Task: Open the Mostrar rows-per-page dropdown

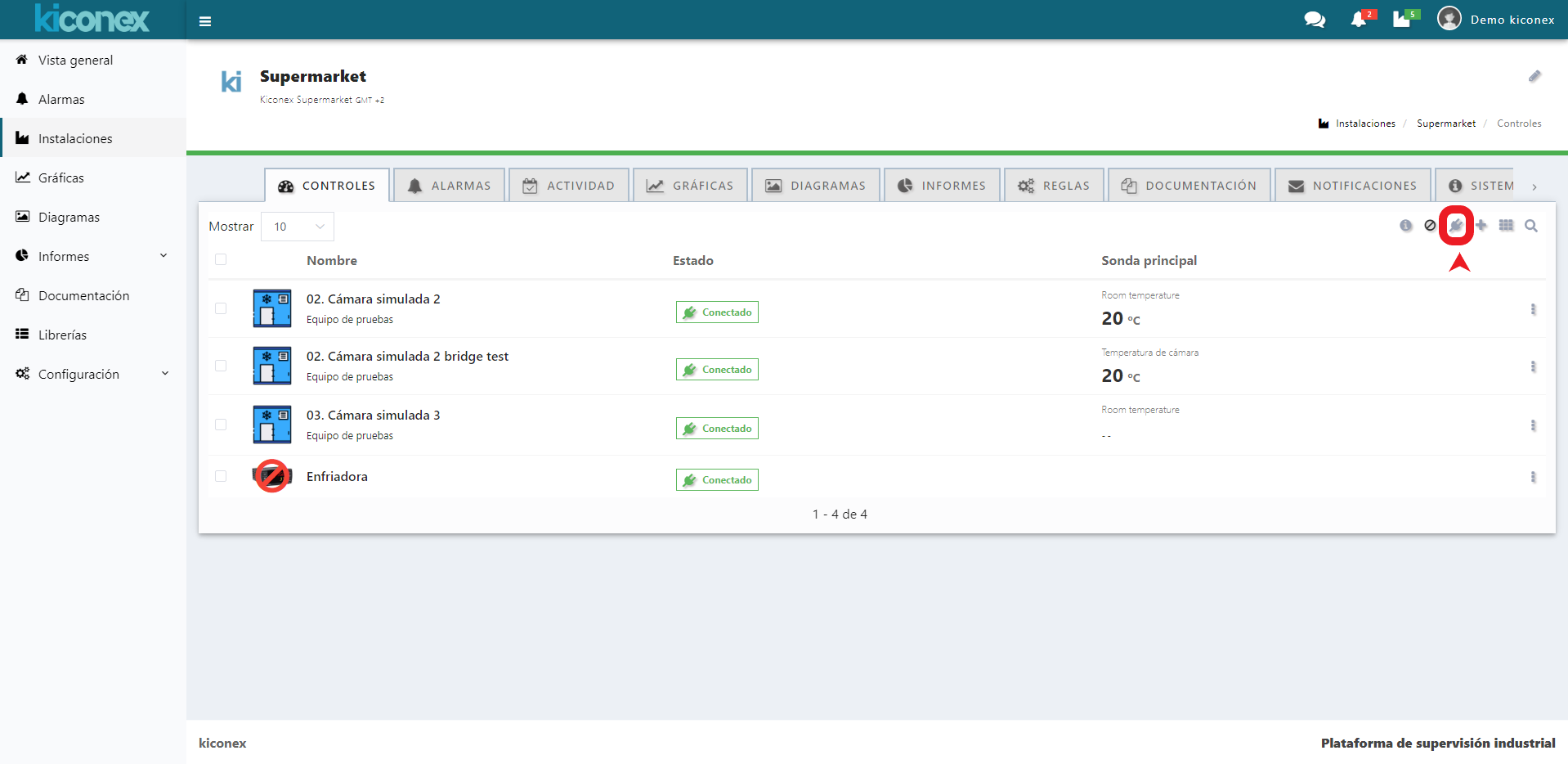Action: click(298, 227)
